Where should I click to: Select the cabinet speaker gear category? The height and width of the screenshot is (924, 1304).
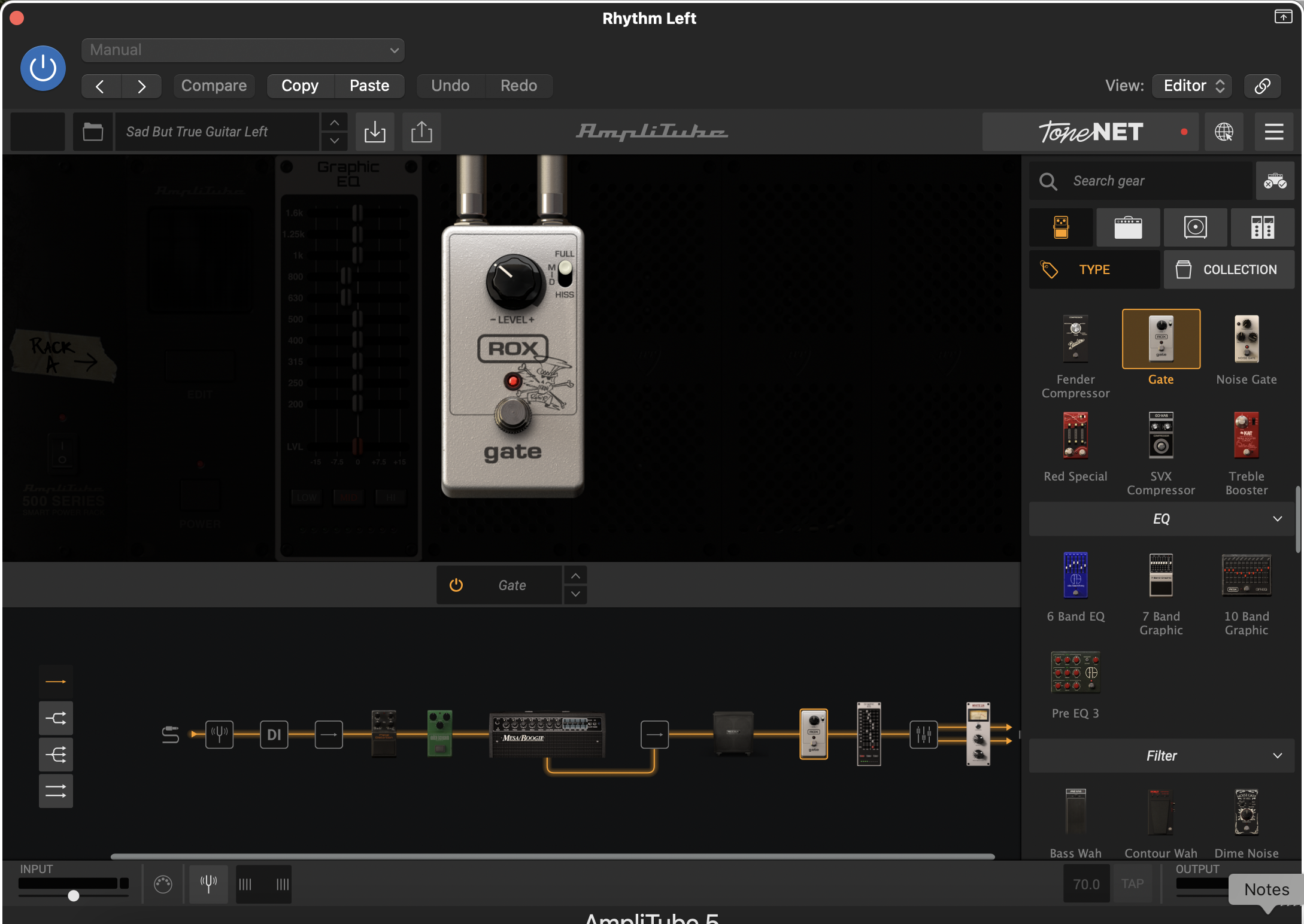[1195, 228]
